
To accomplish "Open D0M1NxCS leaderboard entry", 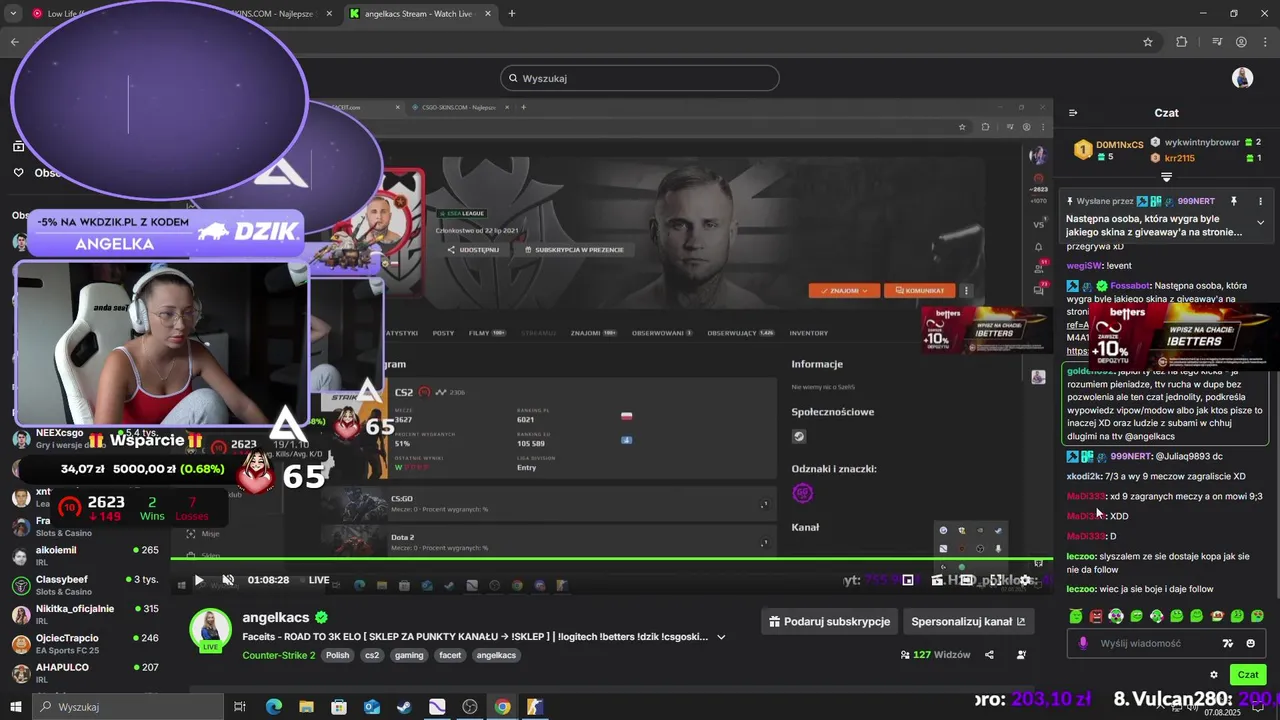I will pyautogui.click(x=1108, y=150).
